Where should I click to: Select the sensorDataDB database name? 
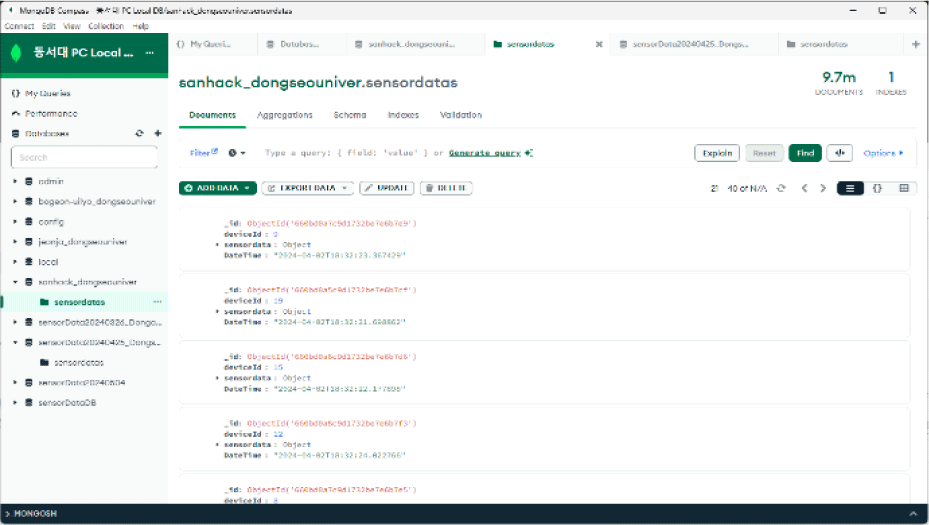pos(67,403)
